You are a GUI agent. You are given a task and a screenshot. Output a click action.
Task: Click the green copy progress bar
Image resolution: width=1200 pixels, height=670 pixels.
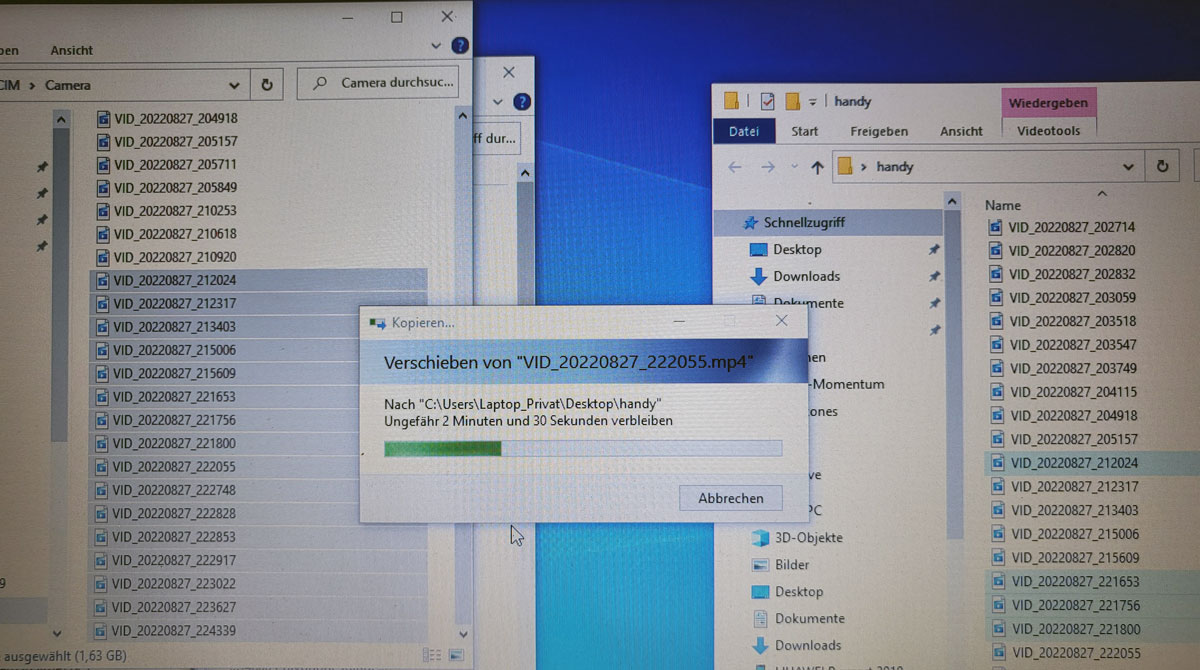(x=583, y=448)
